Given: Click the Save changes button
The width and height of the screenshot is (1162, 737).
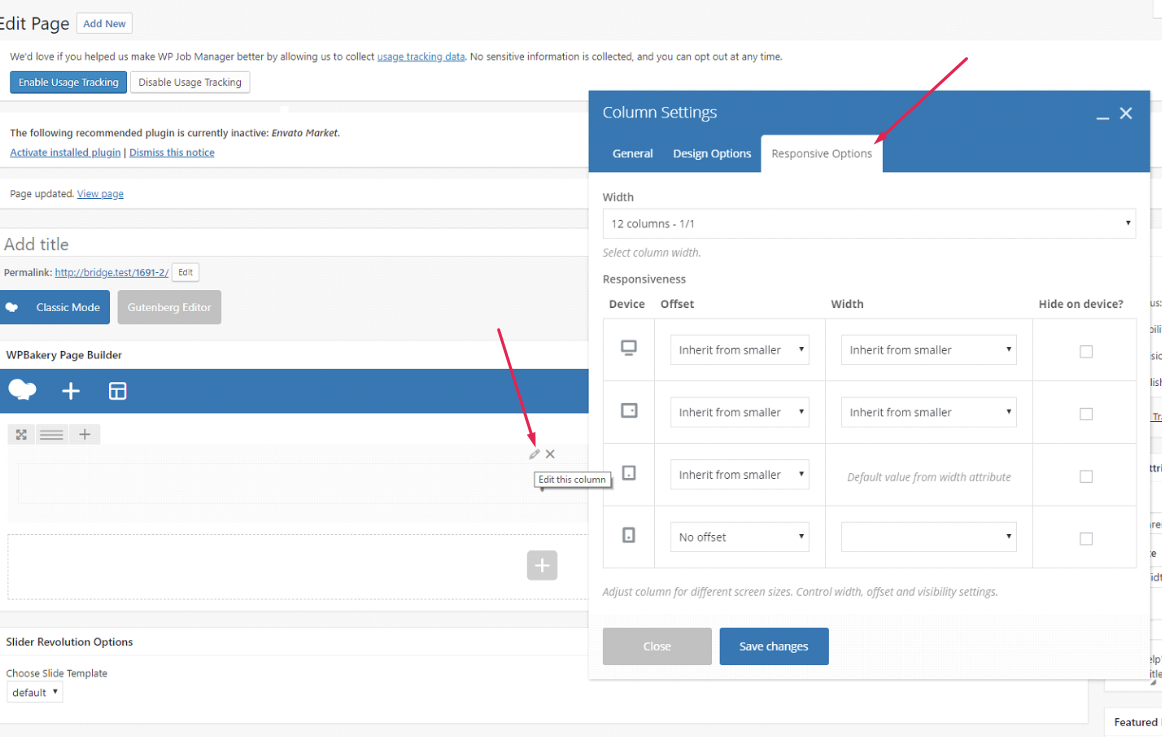Looking at the screenshot, I should (x=773, y=646).
